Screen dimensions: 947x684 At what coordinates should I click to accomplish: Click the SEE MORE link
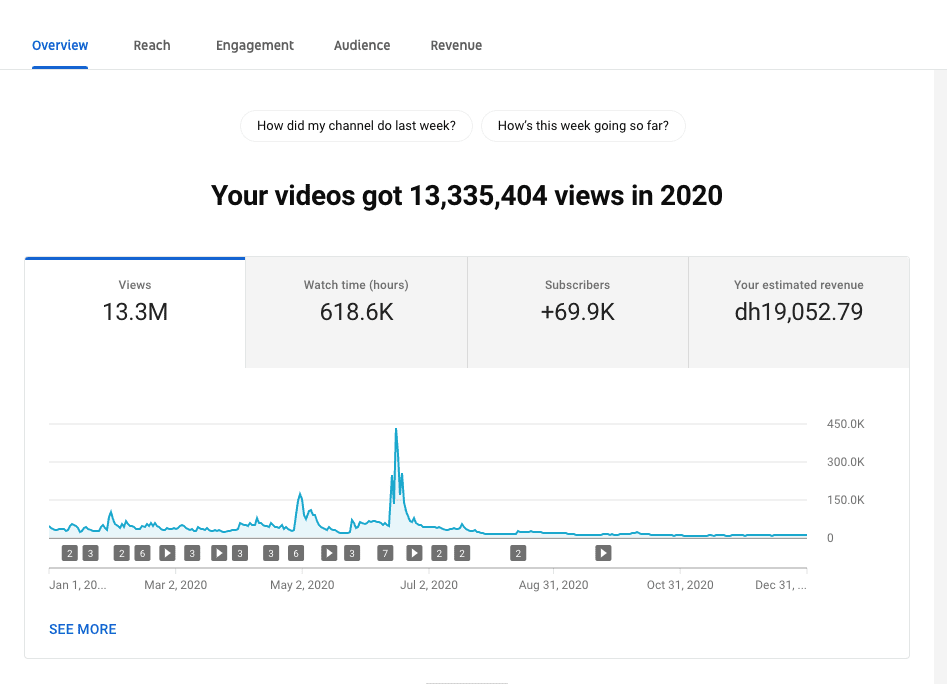click(83, 629)
